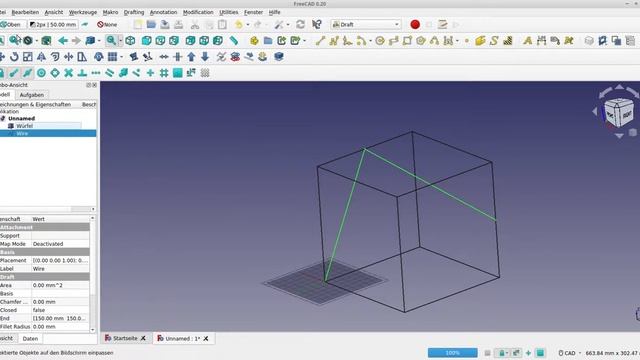
Task: Click the Upgrade up-arrow tool
Action: [191, 57]
